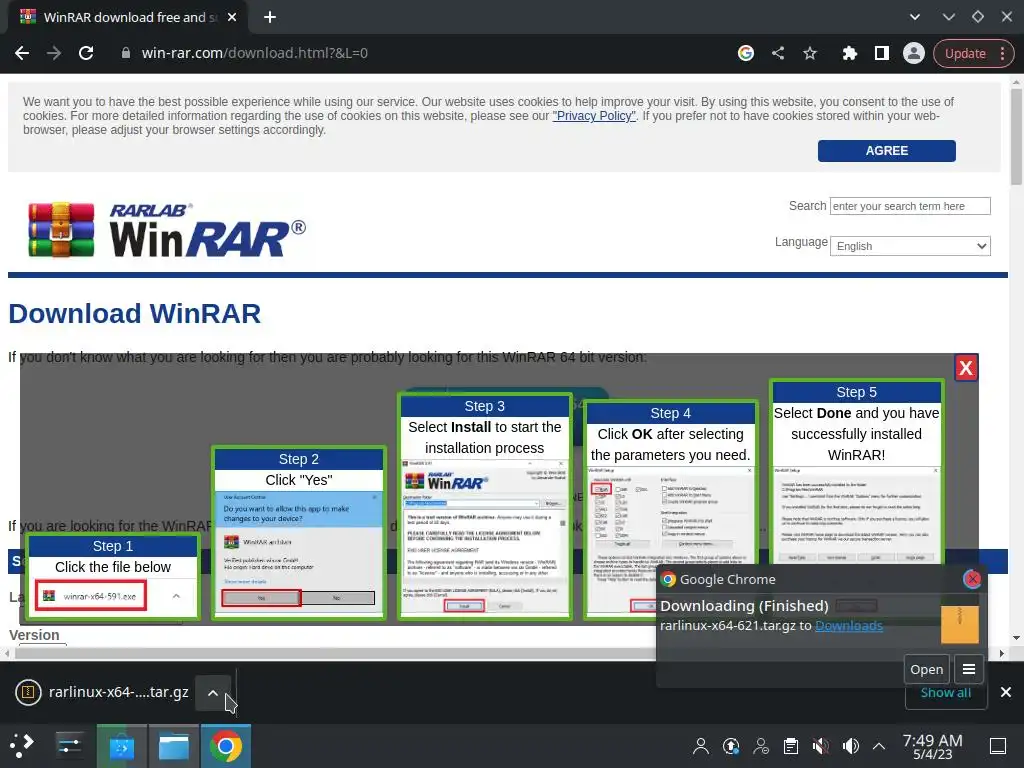Share this page via share icon
The height and width of the screenshot is (768, 1024).
pos(778,53)
